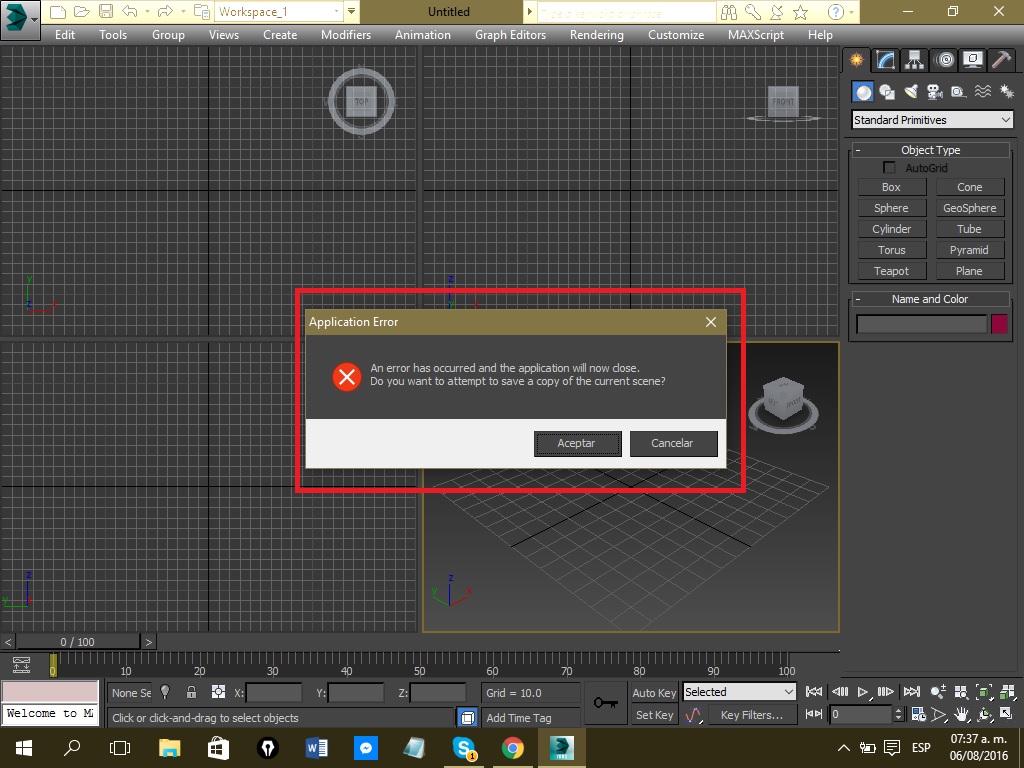Viewport: 1024px width, 768px height.
Task: Click the Save File floppy icon
Action: pyautogui.click(x=106, y=12)
